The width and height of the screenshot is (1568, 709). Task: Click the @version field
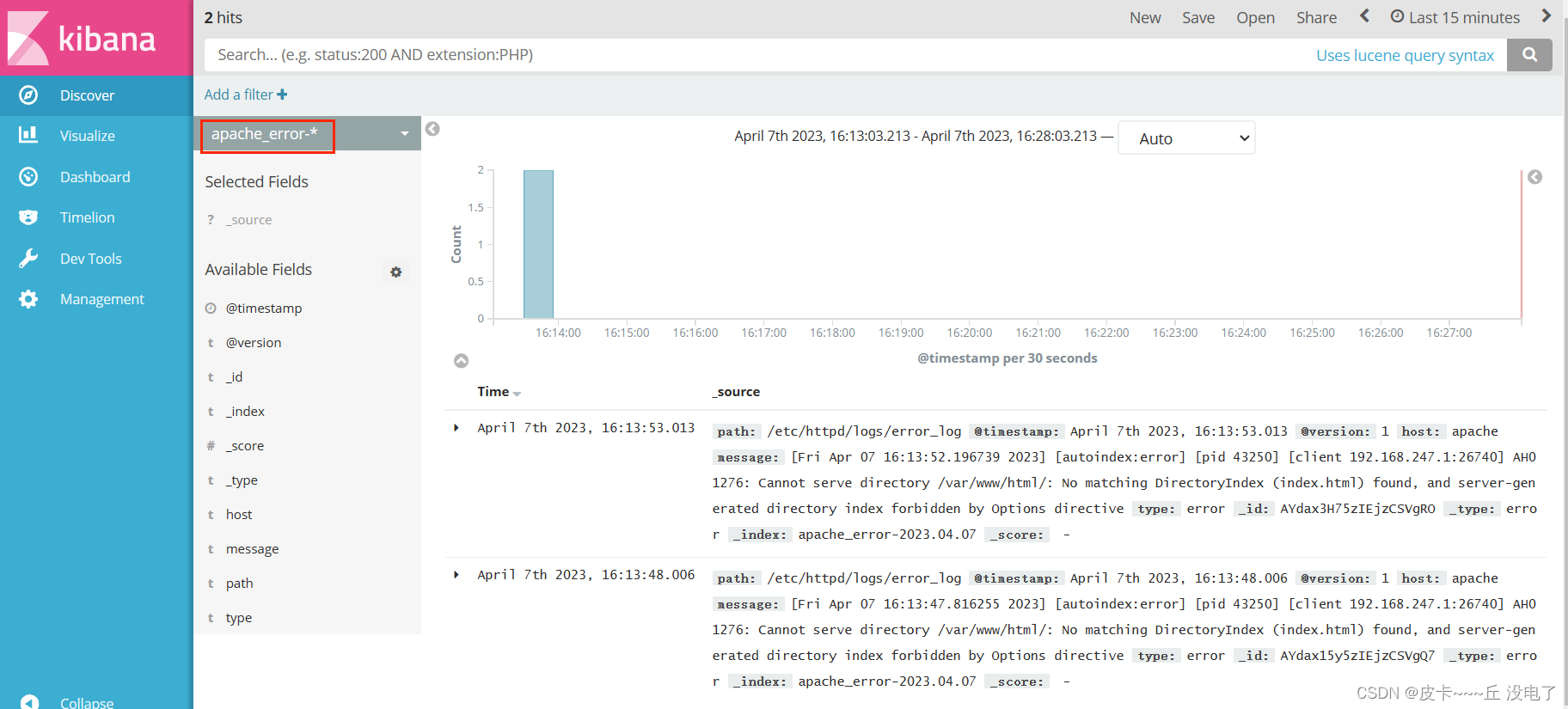point(254,343)
